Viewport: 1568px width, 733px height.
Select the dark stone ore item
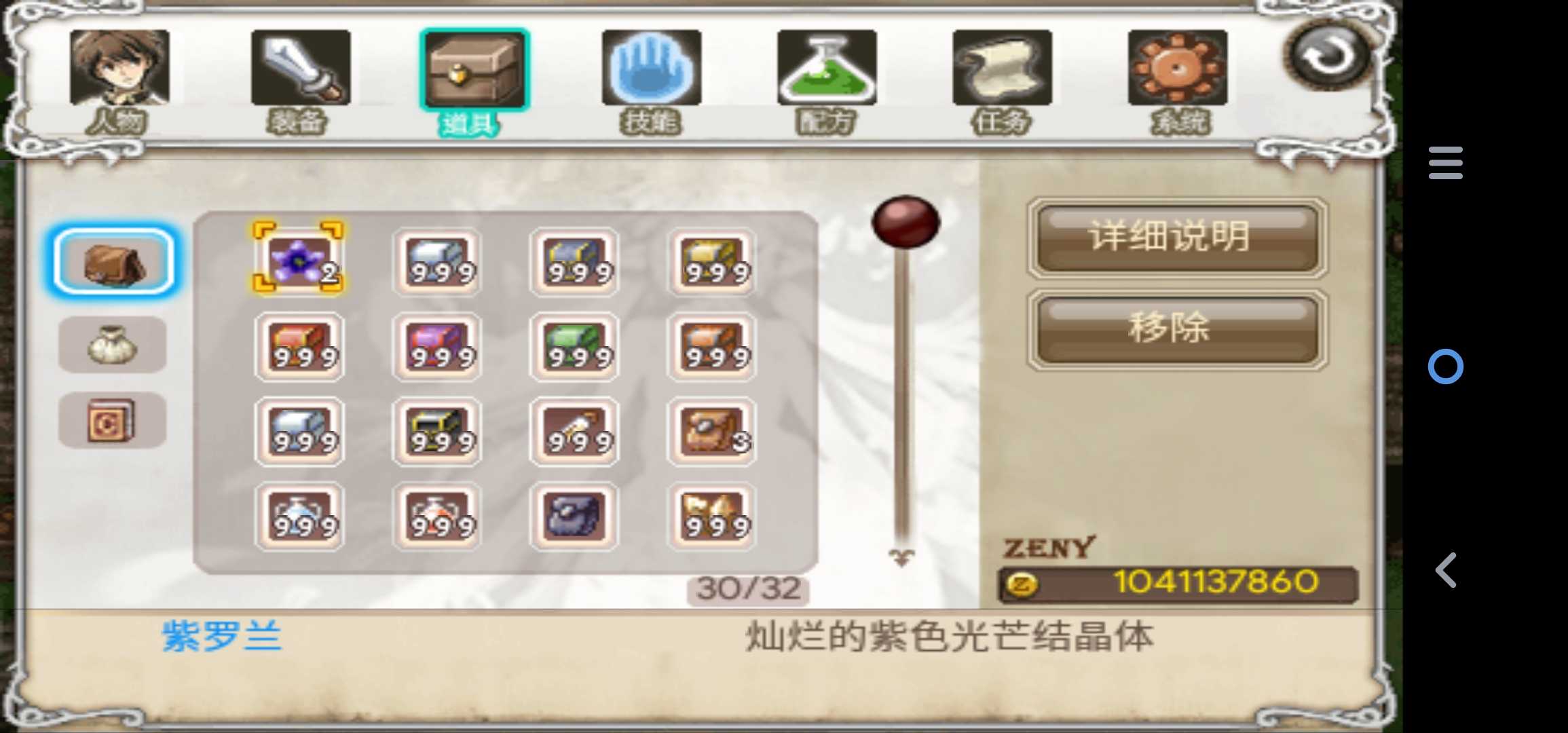point(574,516)
